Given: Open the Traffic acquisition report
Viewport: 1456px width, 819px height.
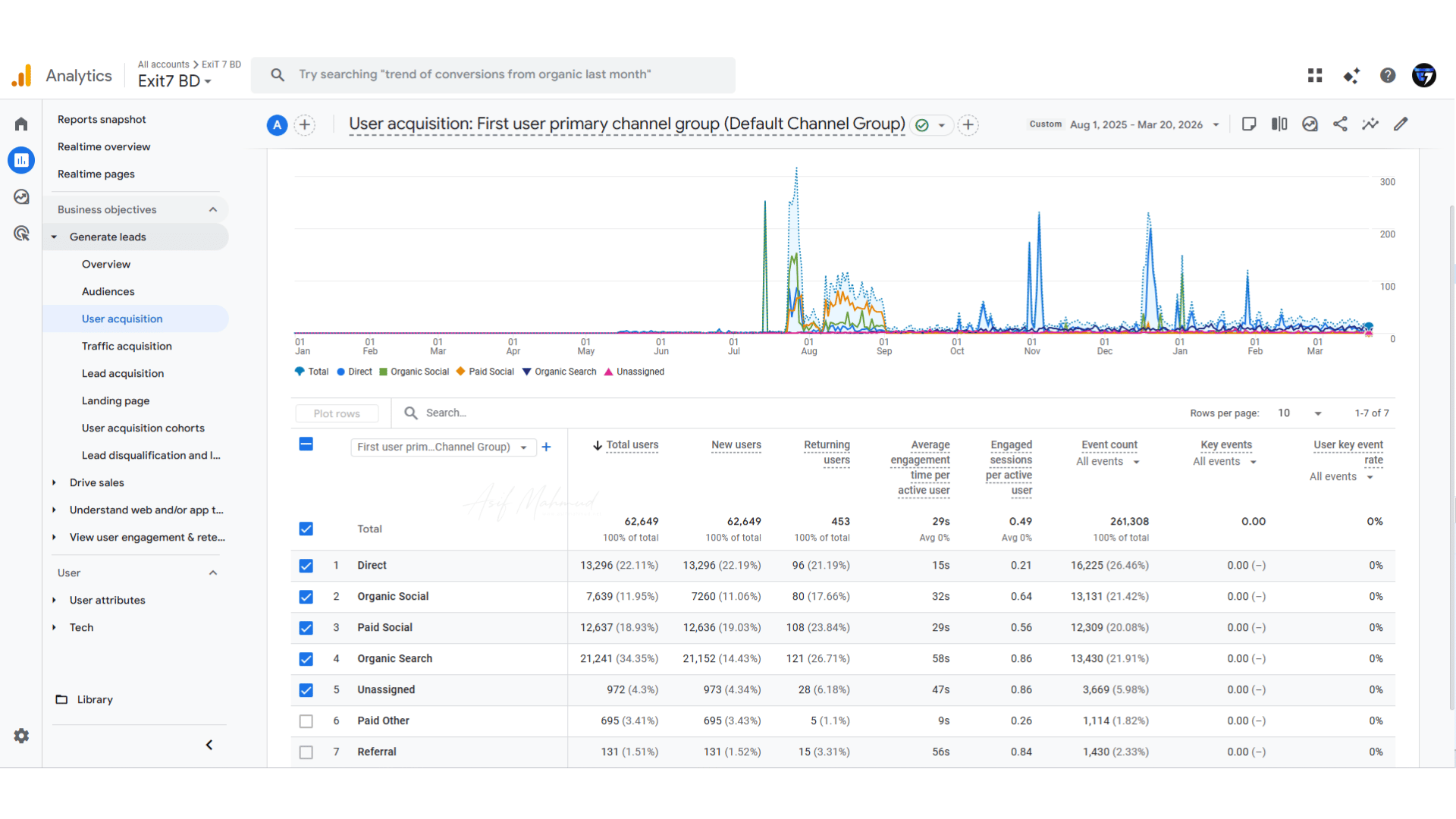Looking at the screenshot, I should click(127, 346).
